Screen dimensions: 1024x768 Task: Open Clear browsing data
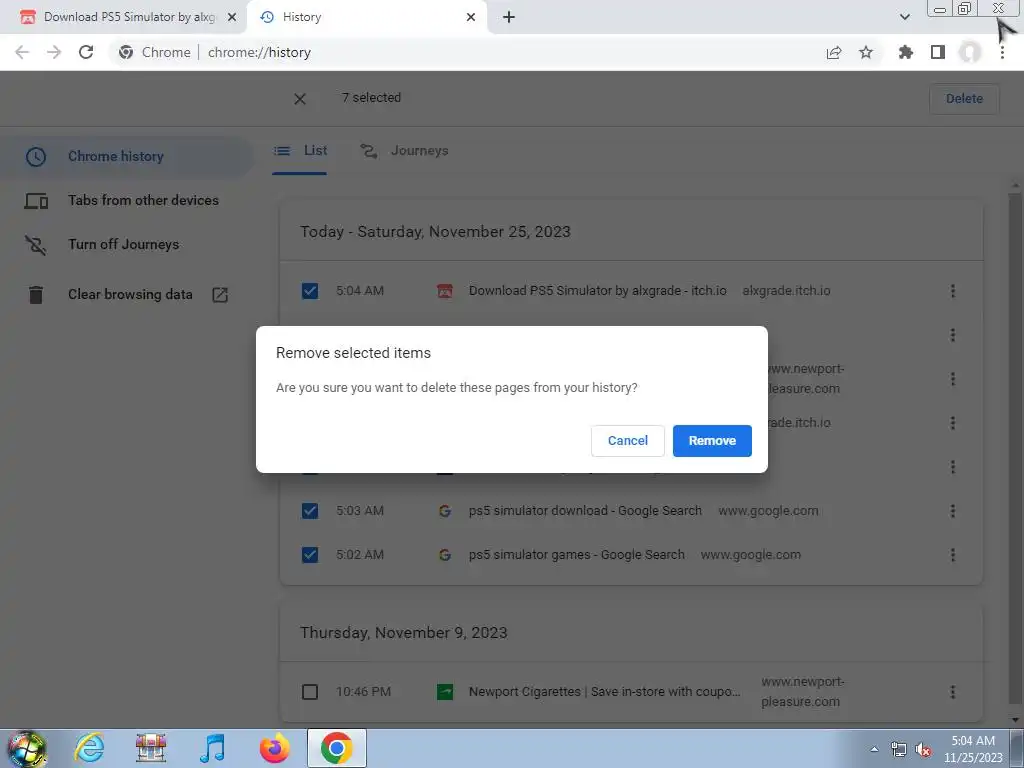coord(126,295)
